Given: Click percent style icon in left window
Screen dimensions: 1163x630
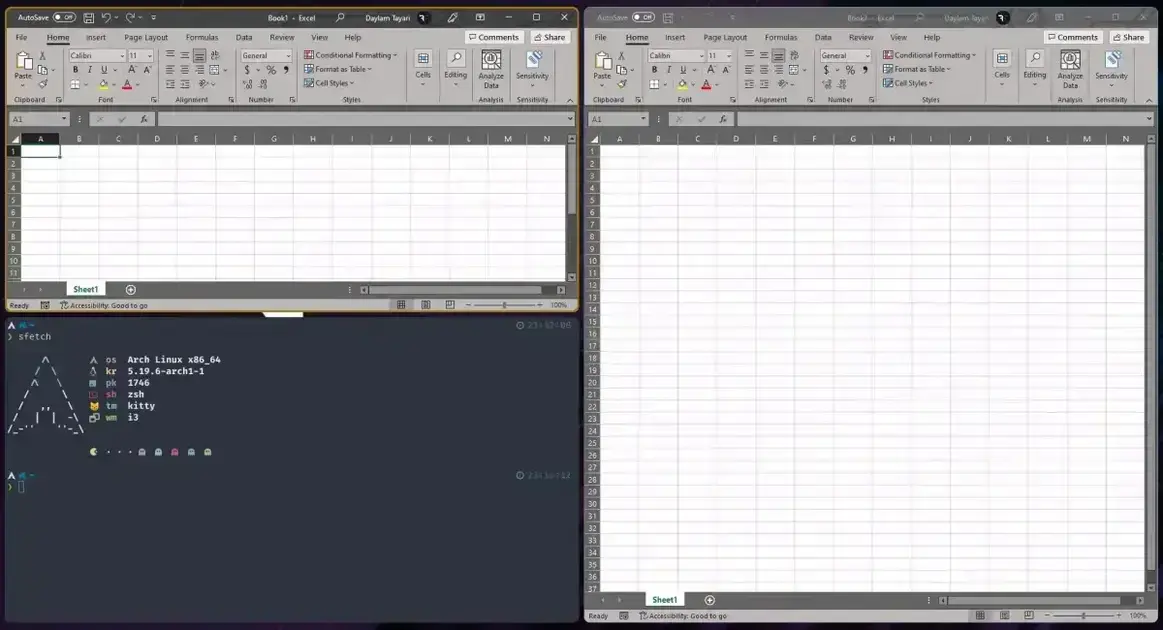Looking at the screenshot, I should coord(271,70).
